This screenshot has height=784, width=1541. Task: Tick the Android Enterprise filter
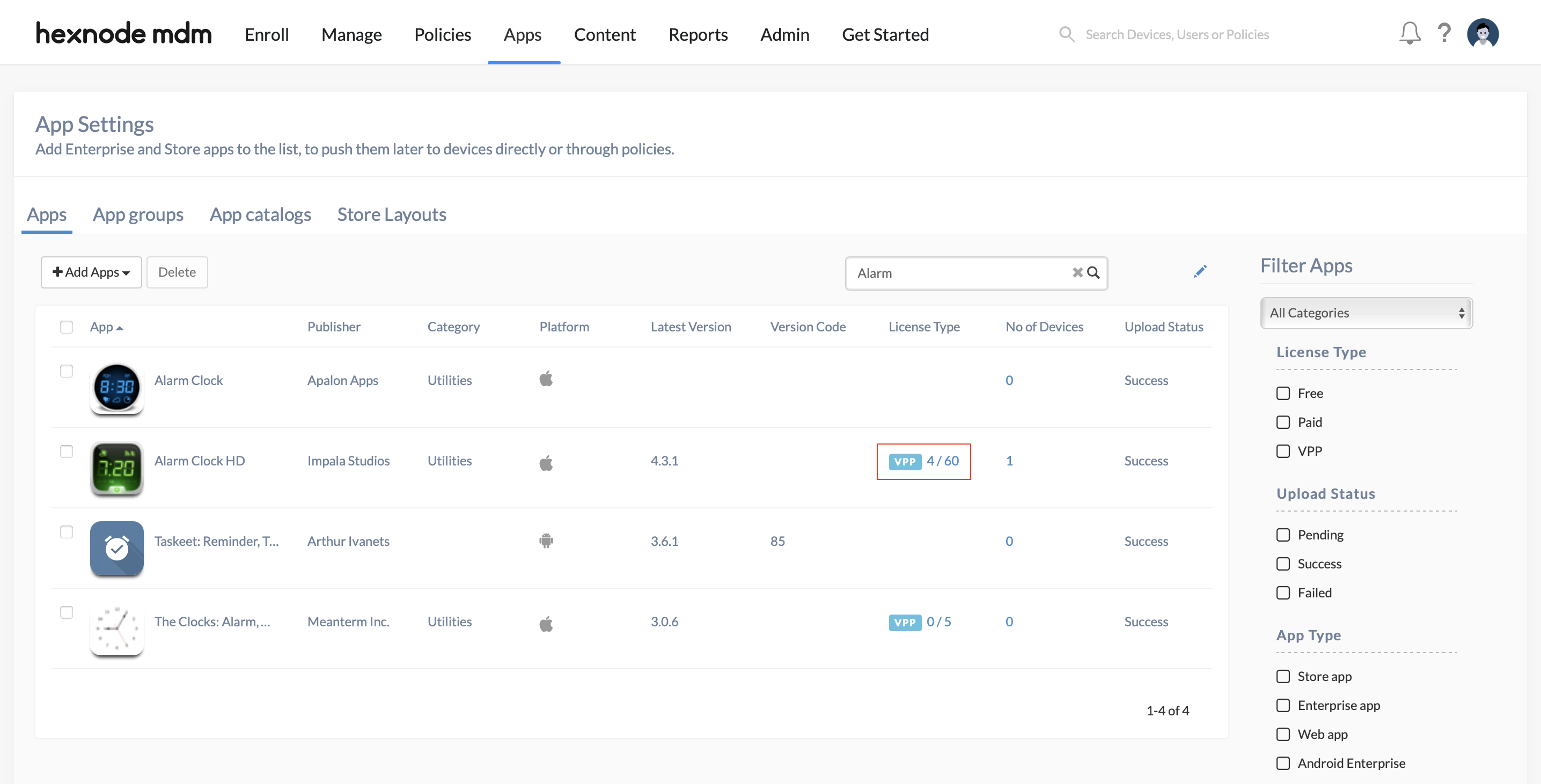(1282, 763)
